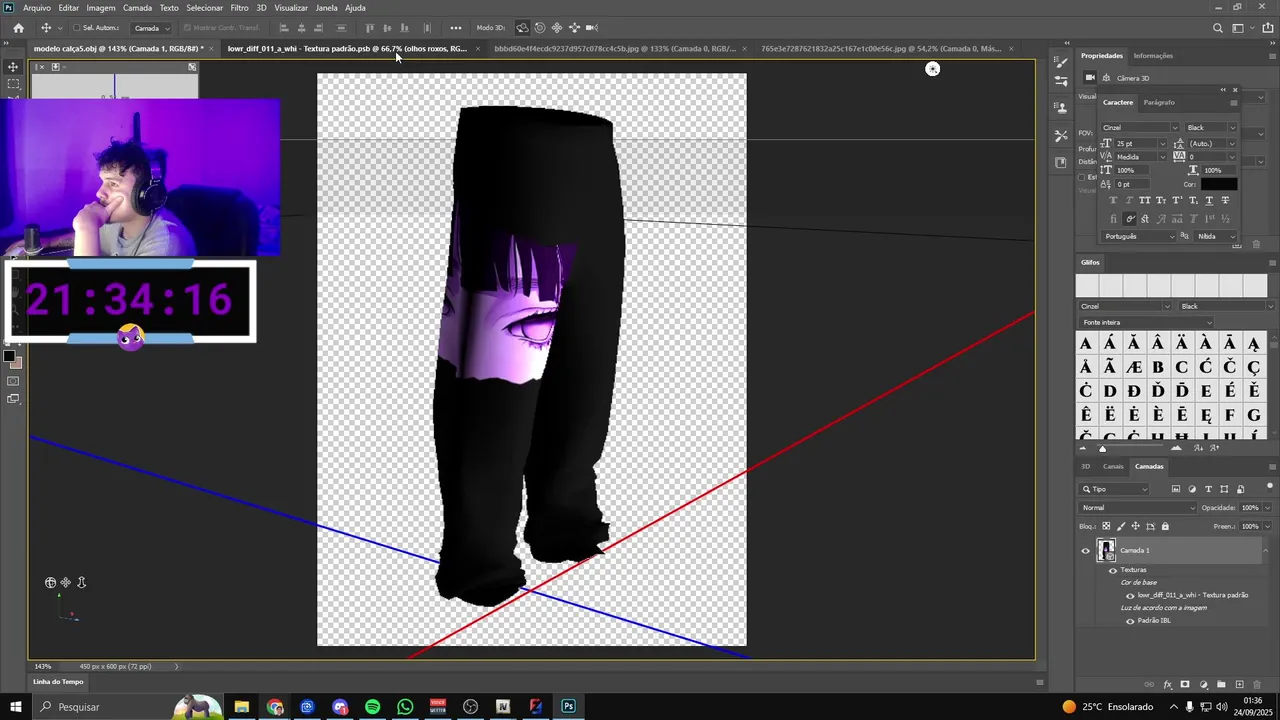Switch to lowr_diff_011_a_whi Textura padrão.psb document tab

pyautogui.click(x=347, y=48)
